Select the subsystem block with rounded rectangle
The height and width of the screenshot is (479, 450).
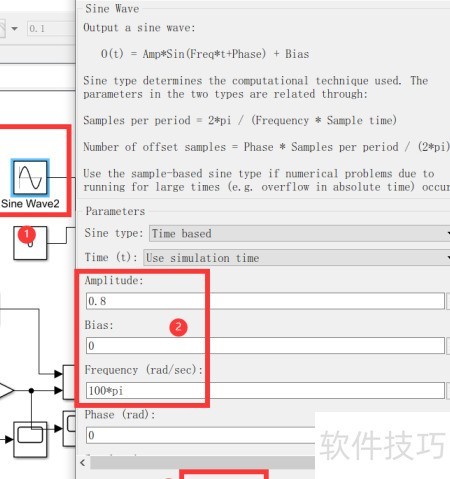30,439
